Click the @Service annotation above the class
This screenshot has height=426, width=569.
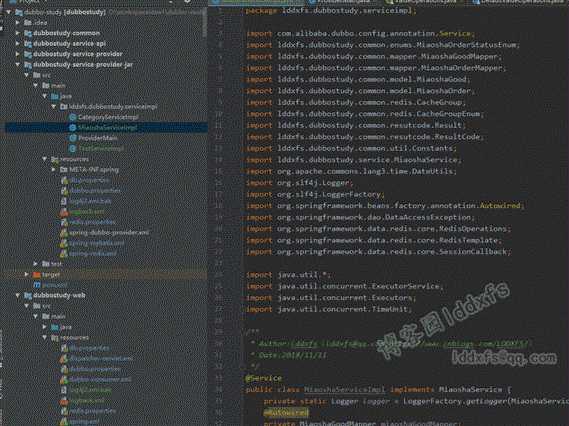click(264, 378)
